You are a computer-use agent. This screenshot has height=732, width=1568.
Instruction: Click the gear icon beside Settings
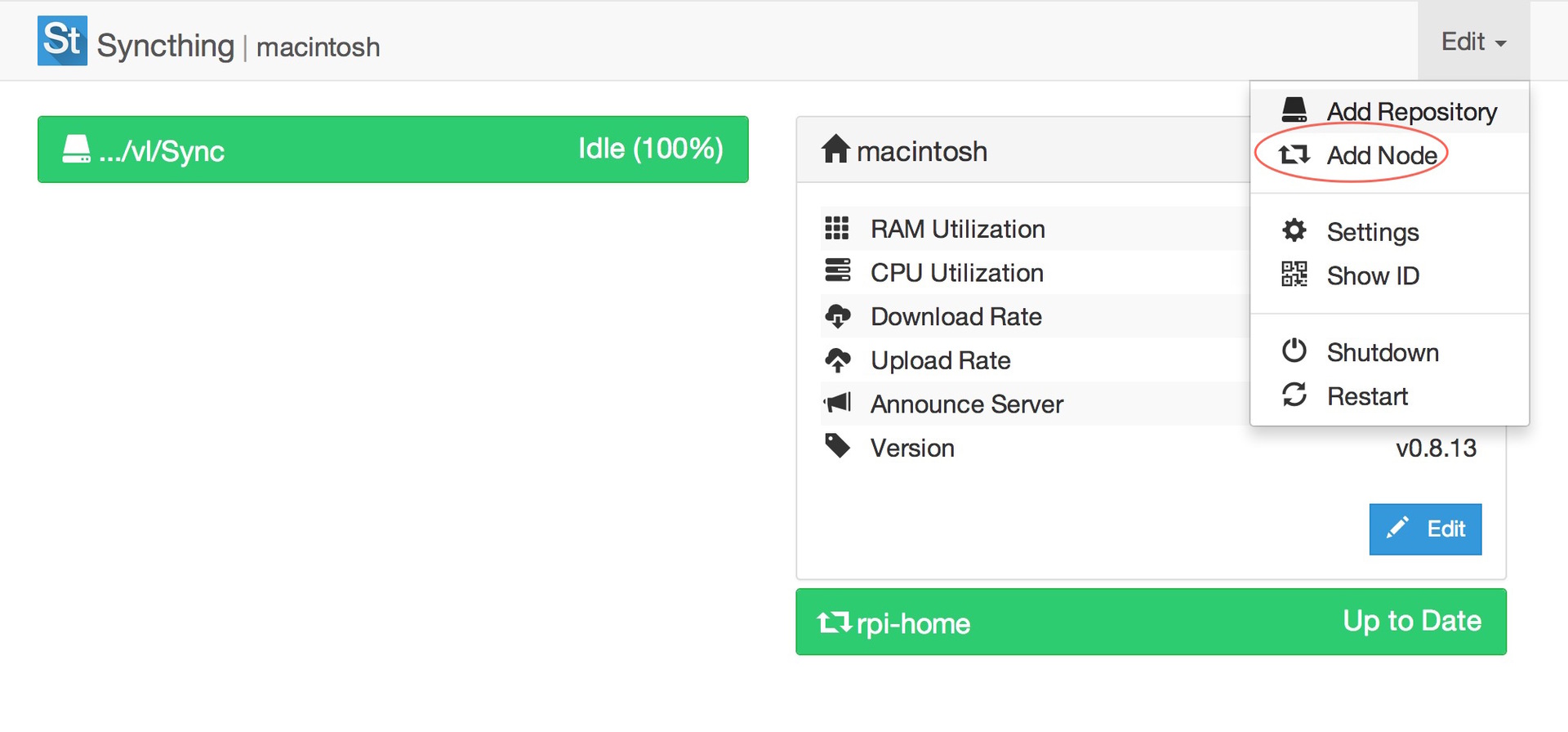point(1294,230)
